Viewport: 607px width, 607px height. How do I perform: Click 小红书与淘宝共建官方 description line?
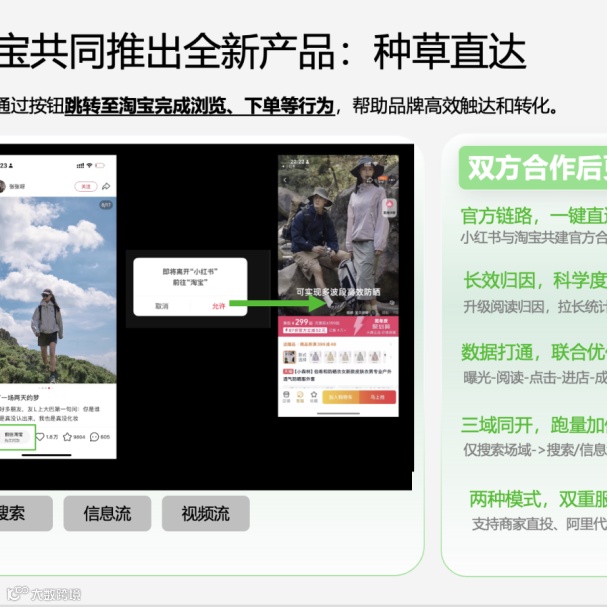click(x=533, y=237)
